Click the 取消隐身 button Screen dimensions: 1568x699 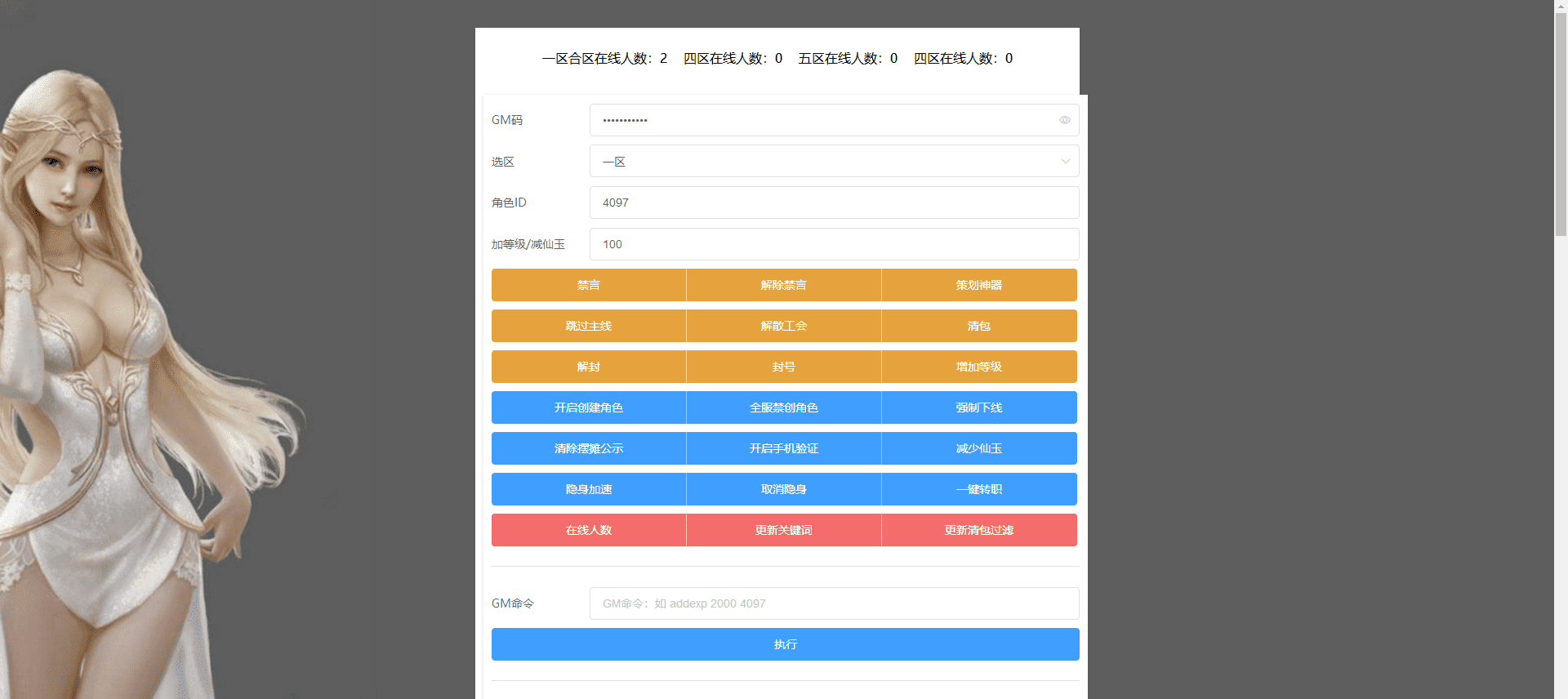tap(784, 489)
